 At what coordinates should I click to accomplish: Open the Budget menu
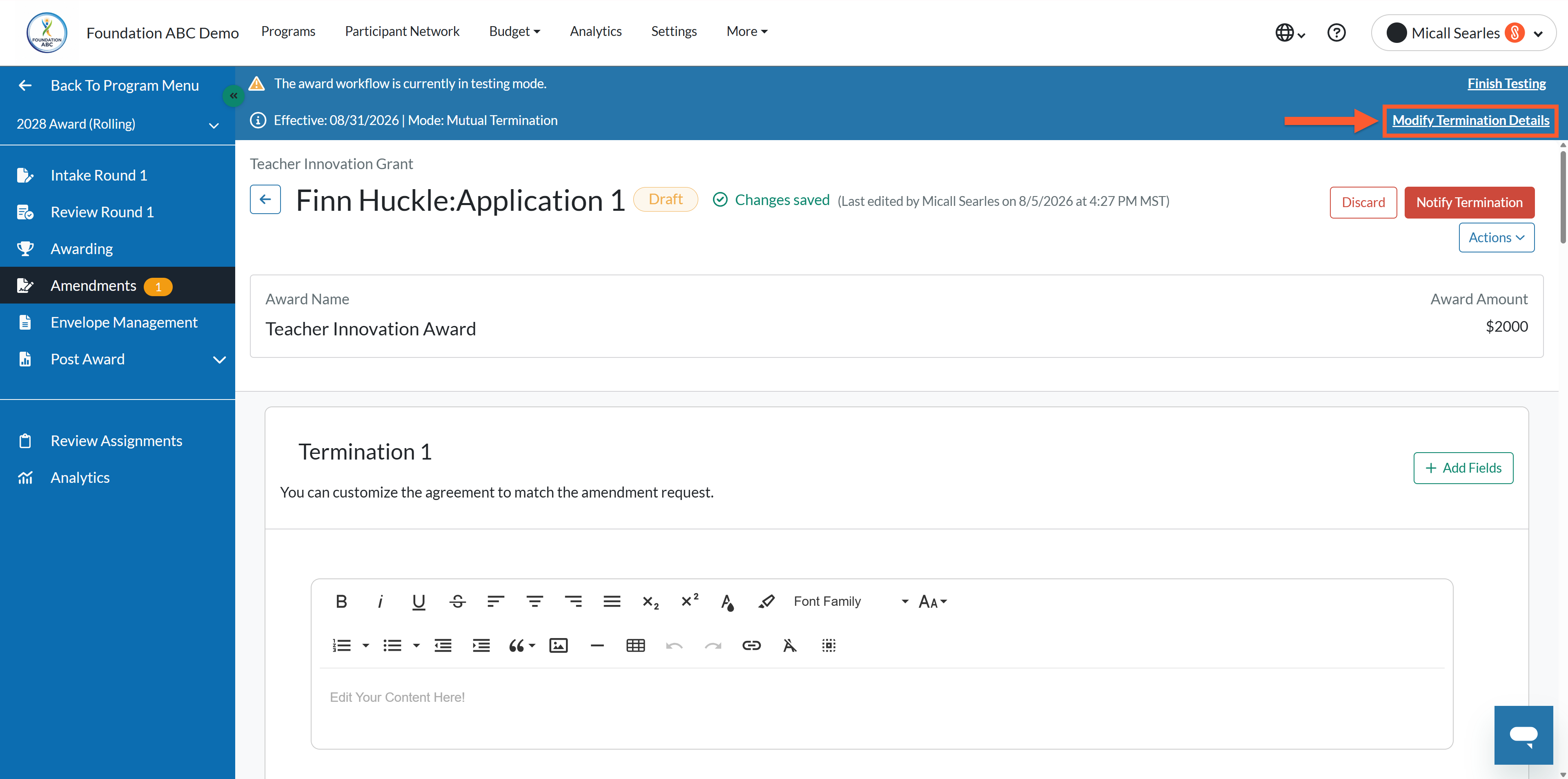[x=515, y=32]
